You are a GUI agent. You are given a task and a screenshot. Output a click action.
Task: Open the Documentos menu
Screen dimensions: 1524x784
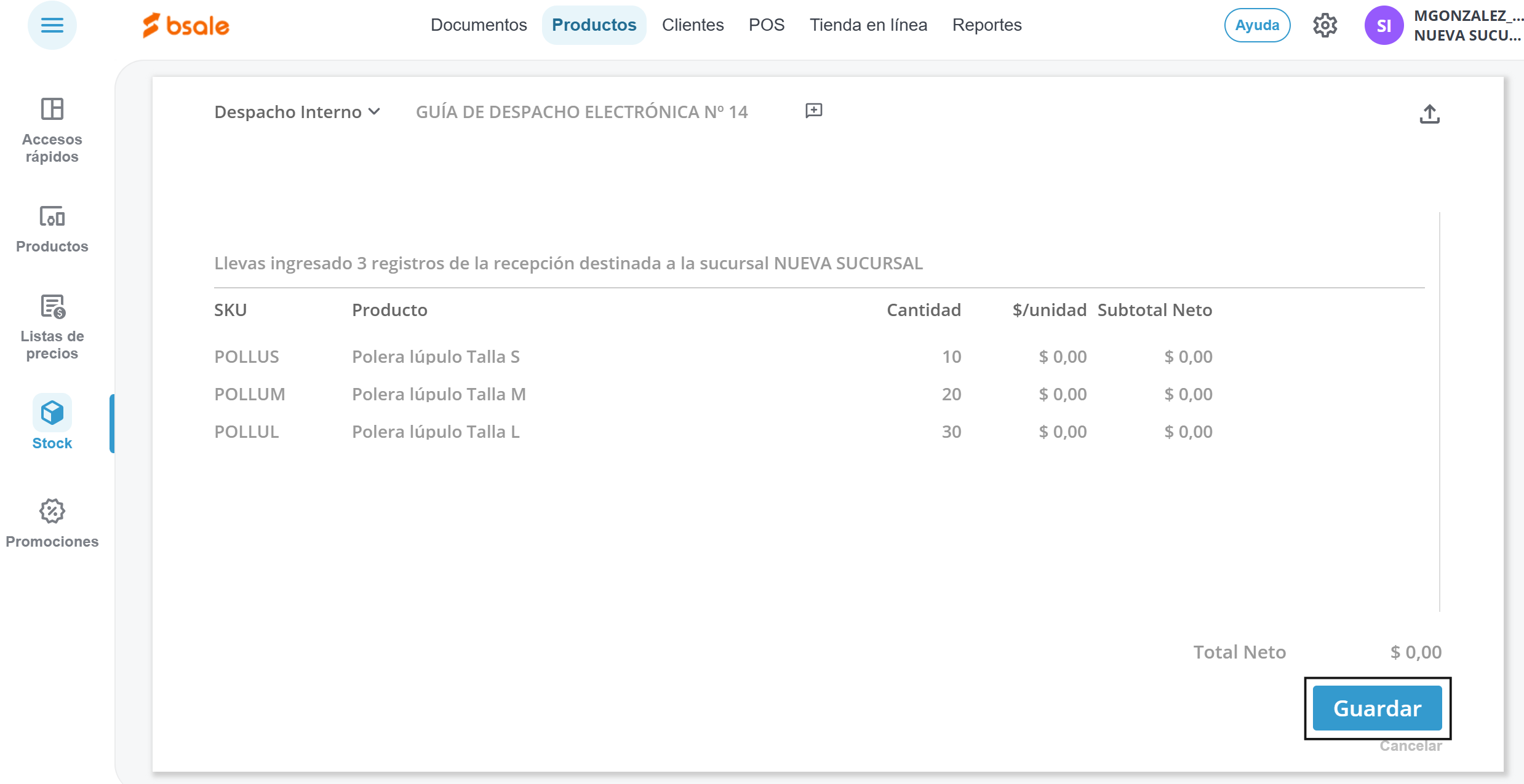tap(479, 25)
